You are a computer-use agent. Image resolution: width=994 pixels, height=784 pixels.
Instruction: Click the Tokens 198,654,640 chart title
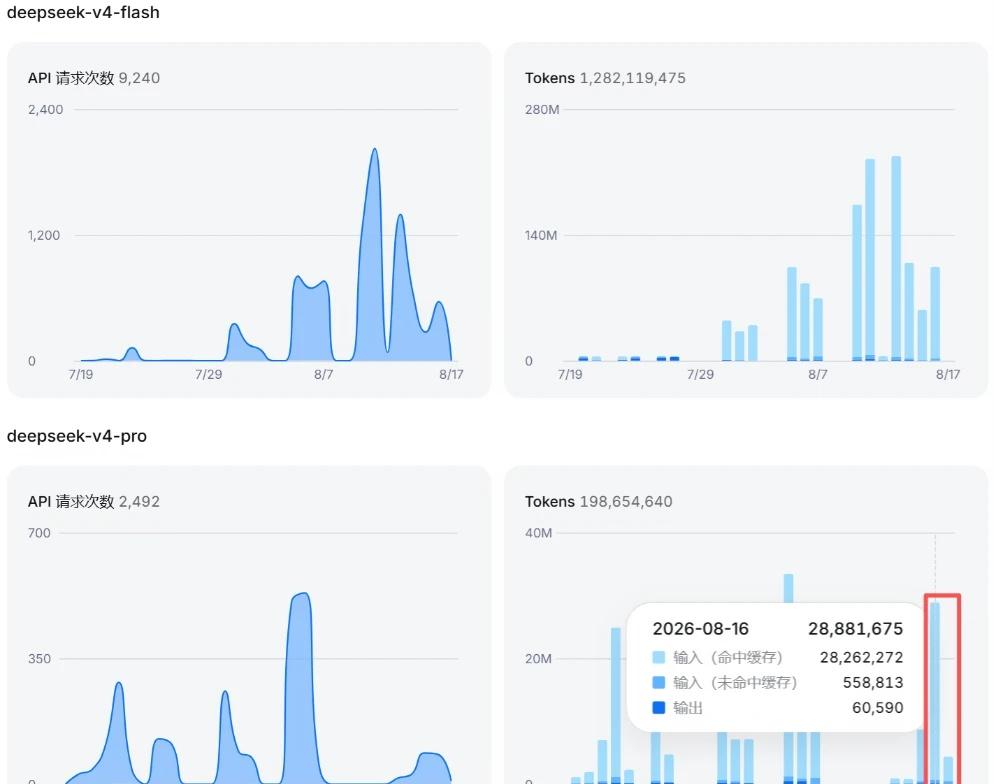pos(598,501)
